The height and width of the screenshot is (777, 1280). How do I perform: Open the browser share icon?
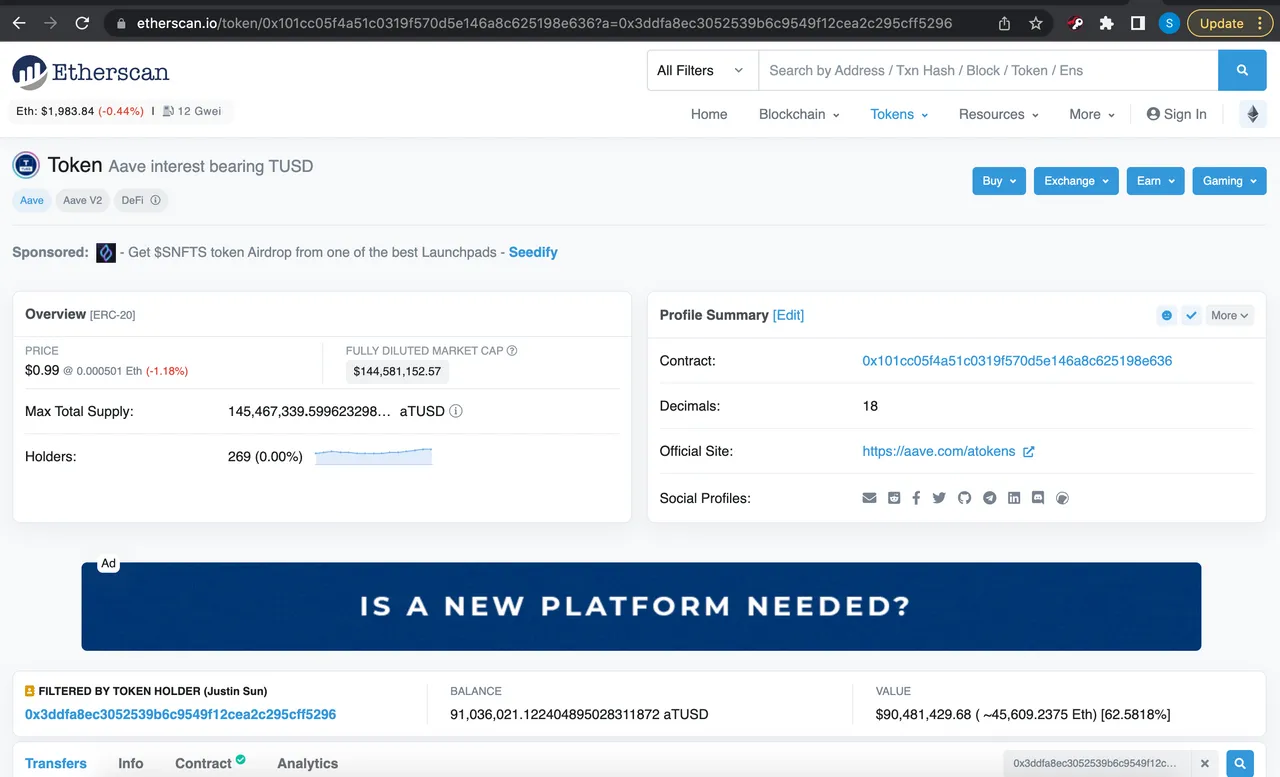1004,23
